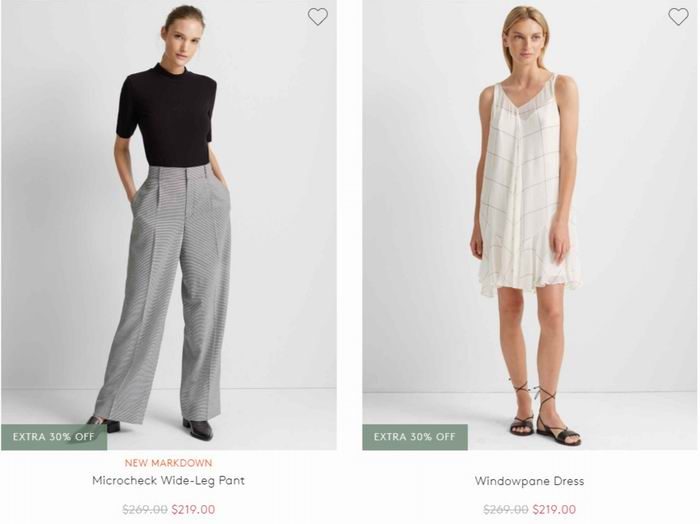Favorite the Microcheck Wide-Leg Pant with heart icon
This screenshot has width=700, height=524.
tap(317, 17)
